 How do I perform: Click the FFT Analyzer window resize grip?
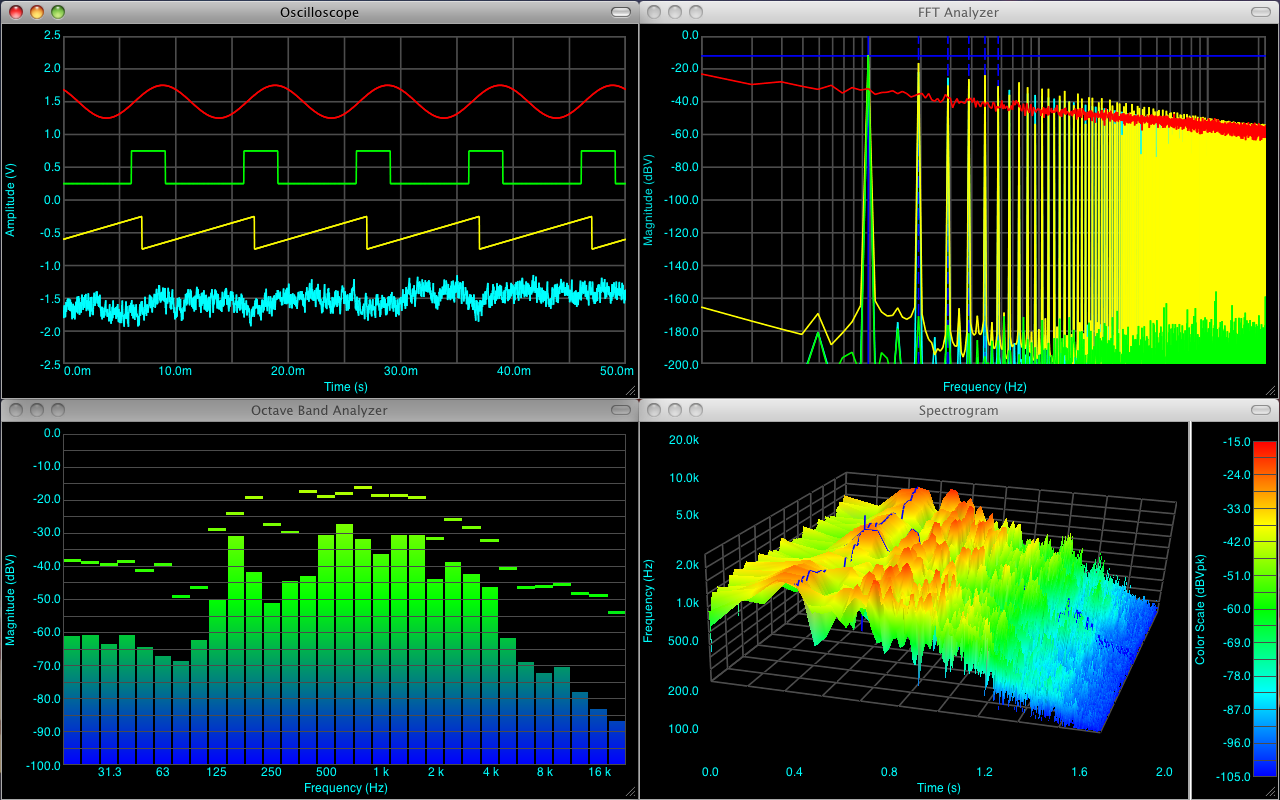click(x=1271, y=391)
